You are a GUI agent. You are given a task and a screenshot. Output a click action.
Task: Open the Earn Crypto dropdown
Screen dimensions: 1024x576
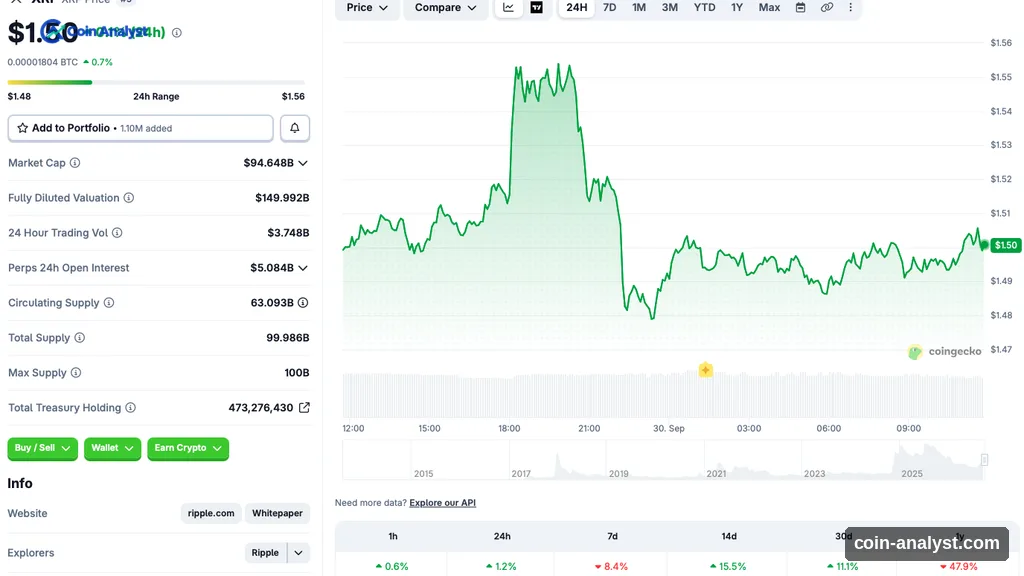coord(188,448)
